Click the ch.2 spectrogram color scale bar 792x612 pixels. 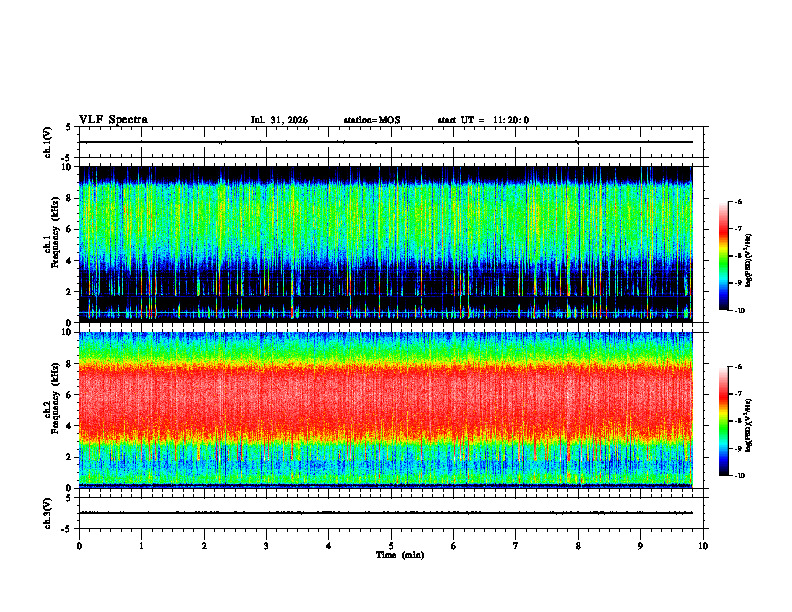coord(723,421)
